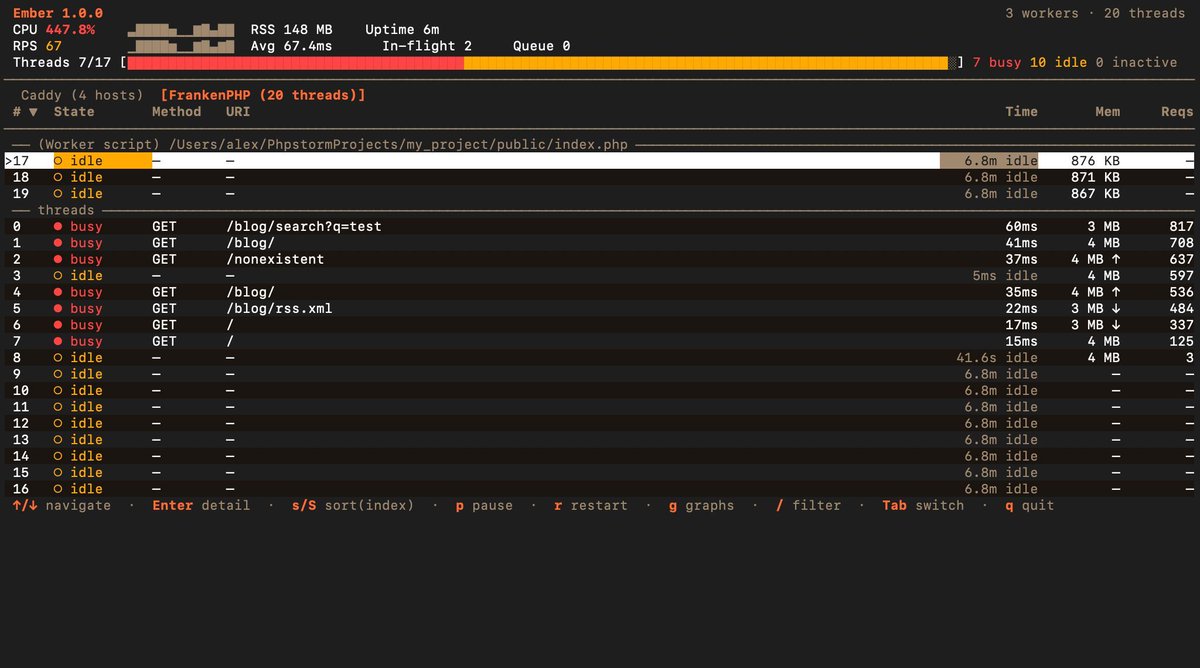
Task: Click the idle circle icon on thread 16
Action: click(58, 489)
